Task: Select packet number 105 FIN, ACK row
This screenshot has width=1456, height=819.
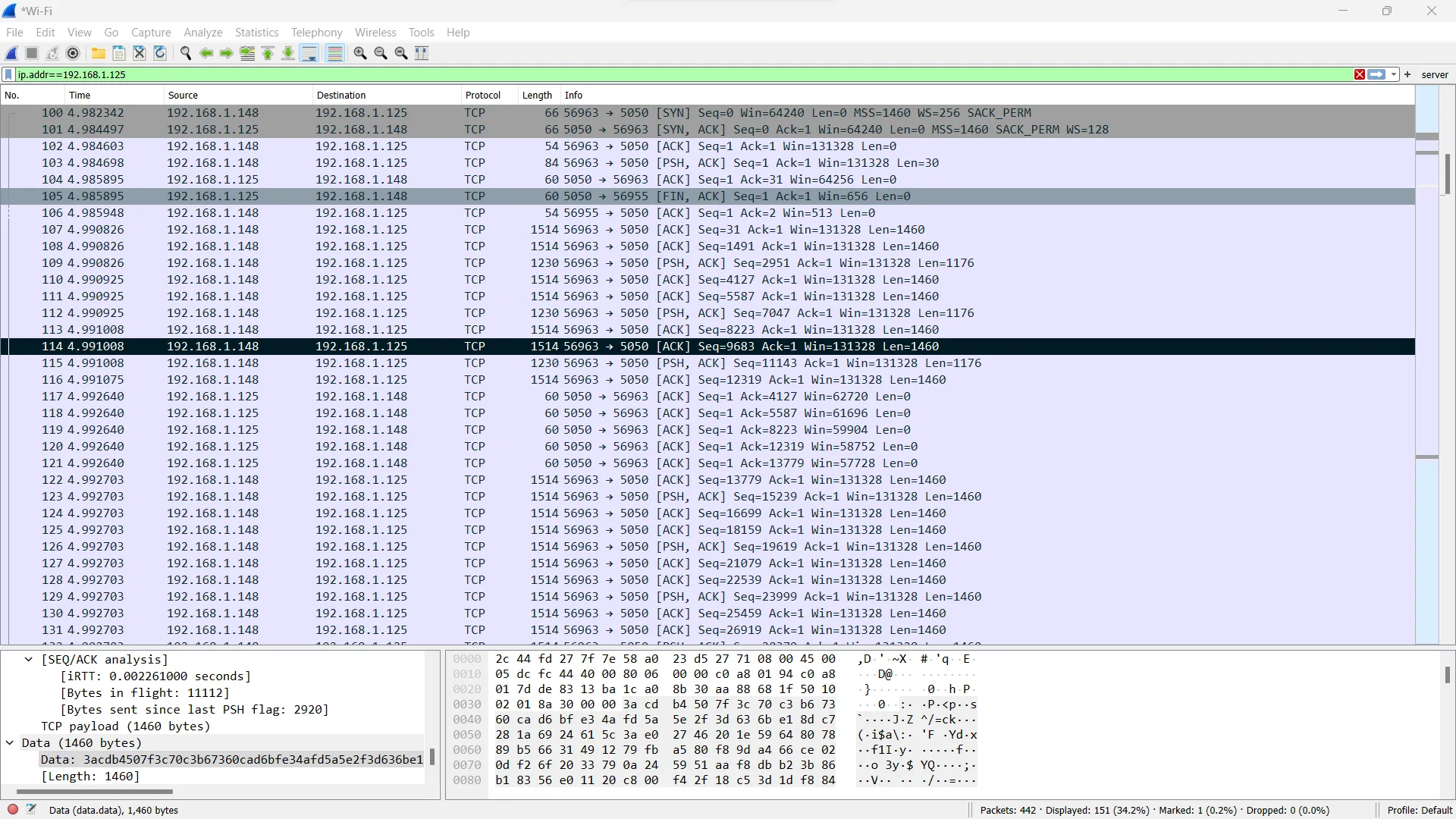Action: (x=708, y=196)
